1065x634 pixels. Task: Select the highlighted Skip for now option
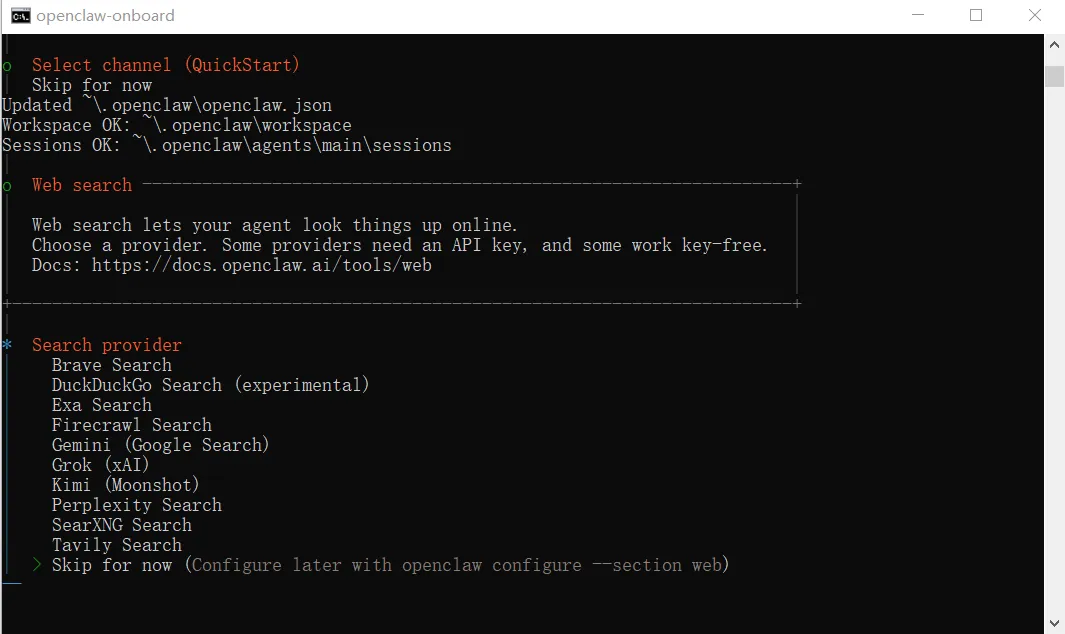(x=111, y=565)
